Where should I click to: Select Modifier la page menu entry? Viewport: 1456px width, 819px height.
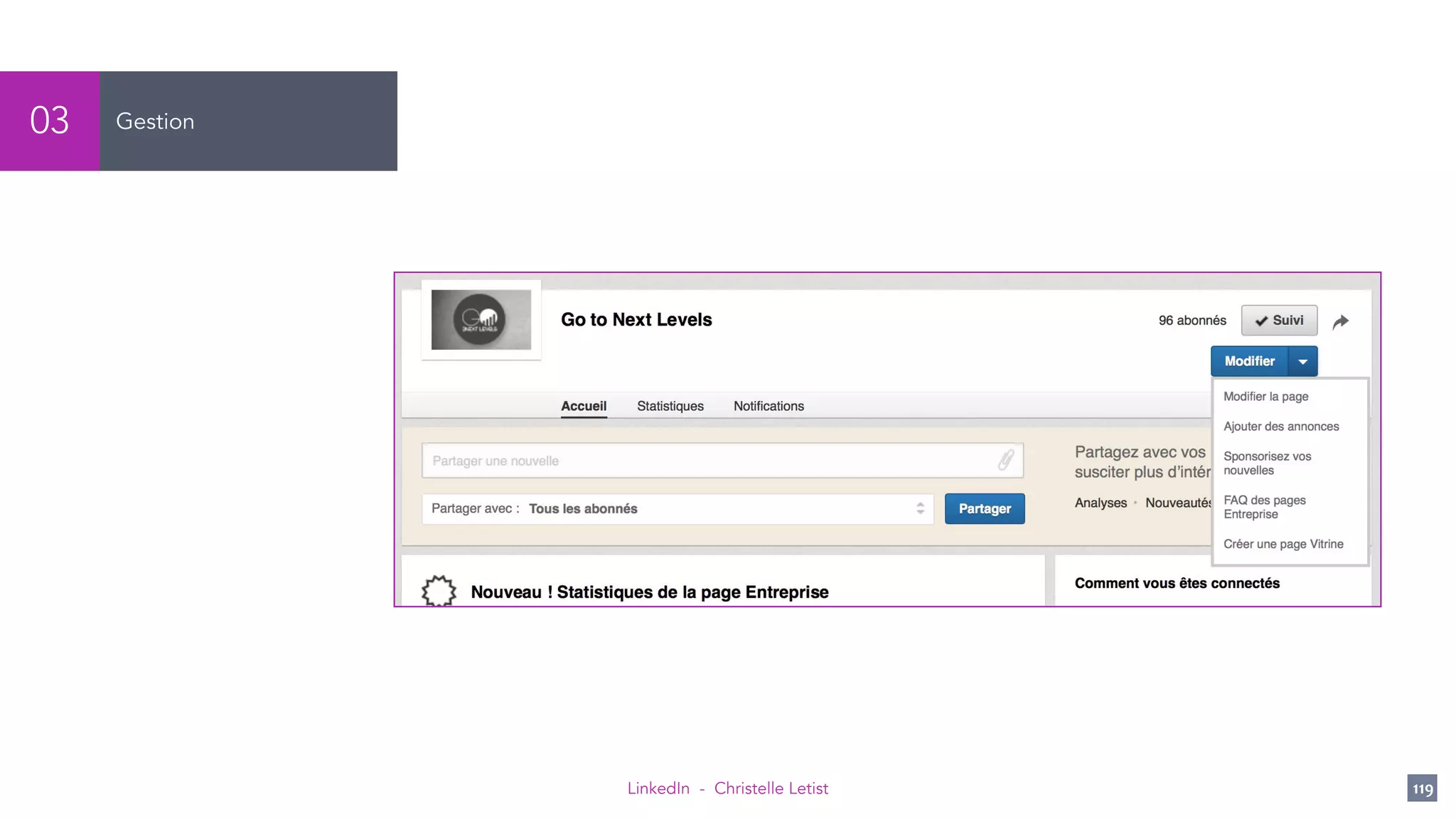click(x=1265, y=397)
